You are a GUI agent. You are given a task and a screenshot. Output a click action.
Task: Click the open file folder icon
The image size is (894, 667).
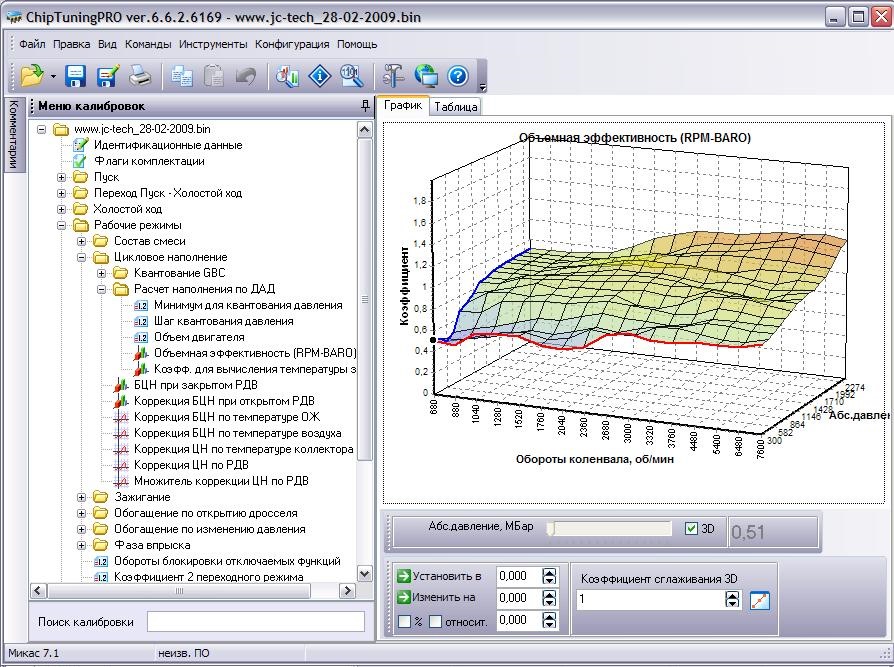click(x=32, y=76)
